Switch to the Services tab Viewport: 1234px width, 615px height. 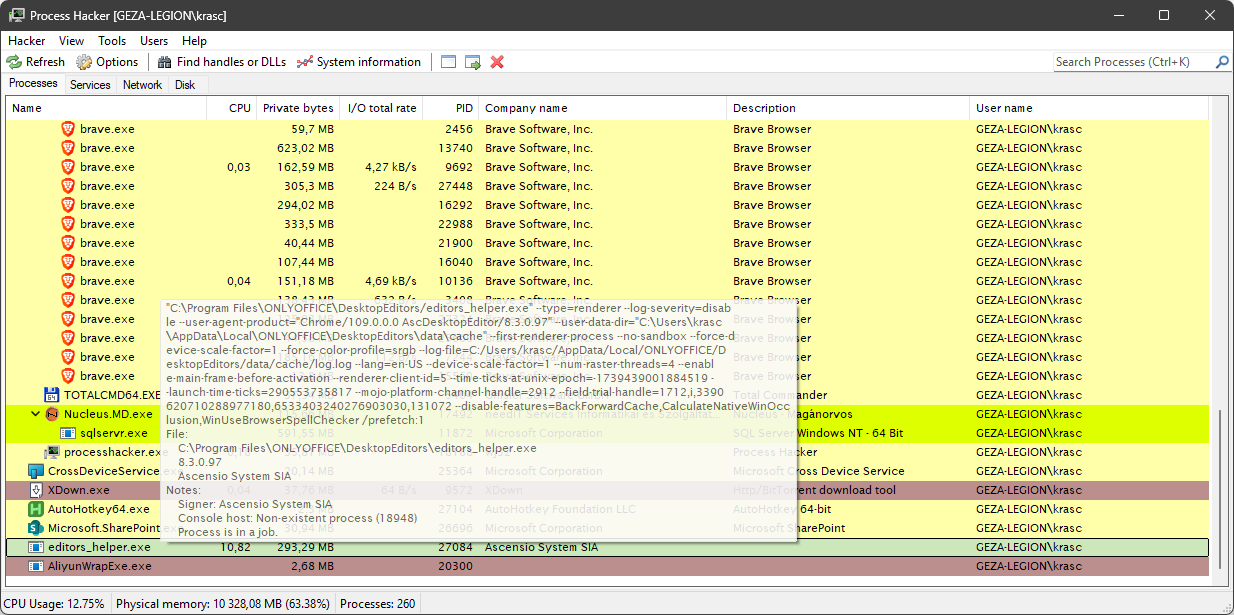(x=90, y=85)
